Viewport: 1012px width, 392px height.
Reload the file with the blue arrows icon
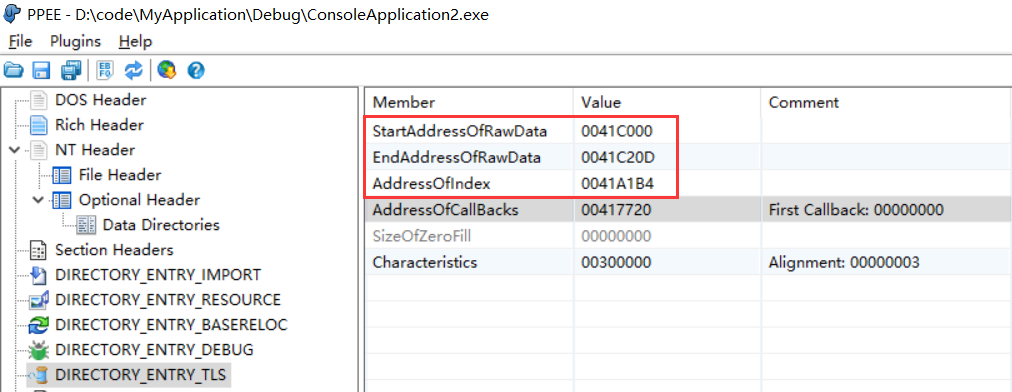134,70
